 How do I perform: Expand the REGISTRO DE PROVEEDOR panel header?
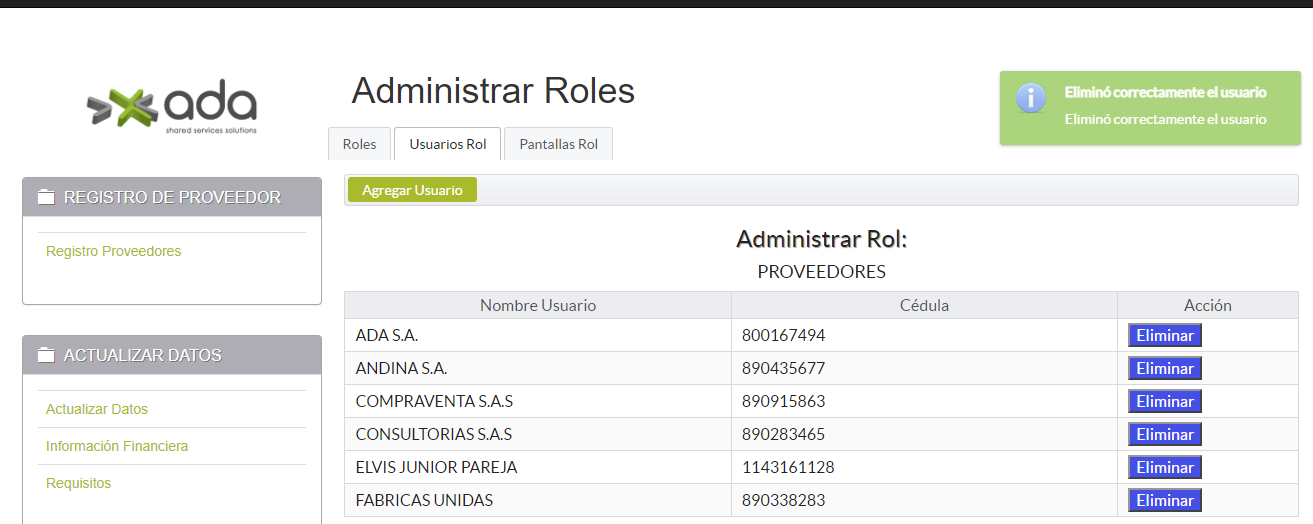coord(172,198)
